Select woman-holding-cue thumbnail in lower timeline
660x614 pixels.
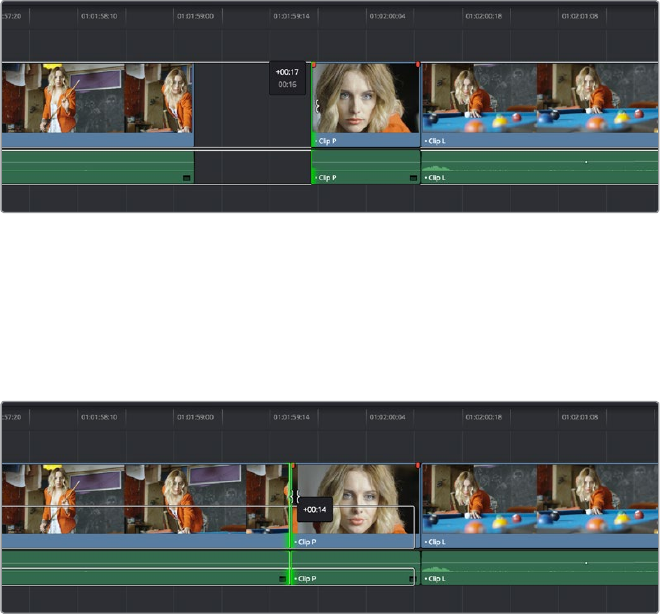point(63,499)
